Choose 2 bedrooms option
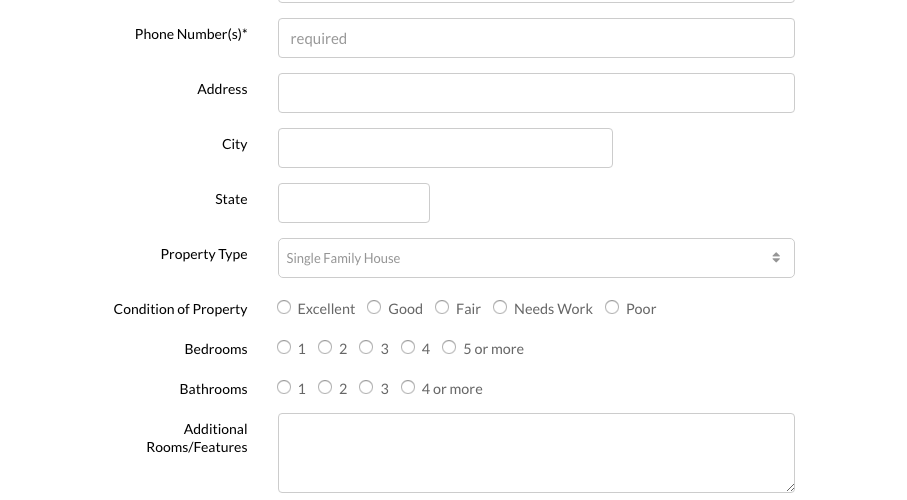 [325, 348]
